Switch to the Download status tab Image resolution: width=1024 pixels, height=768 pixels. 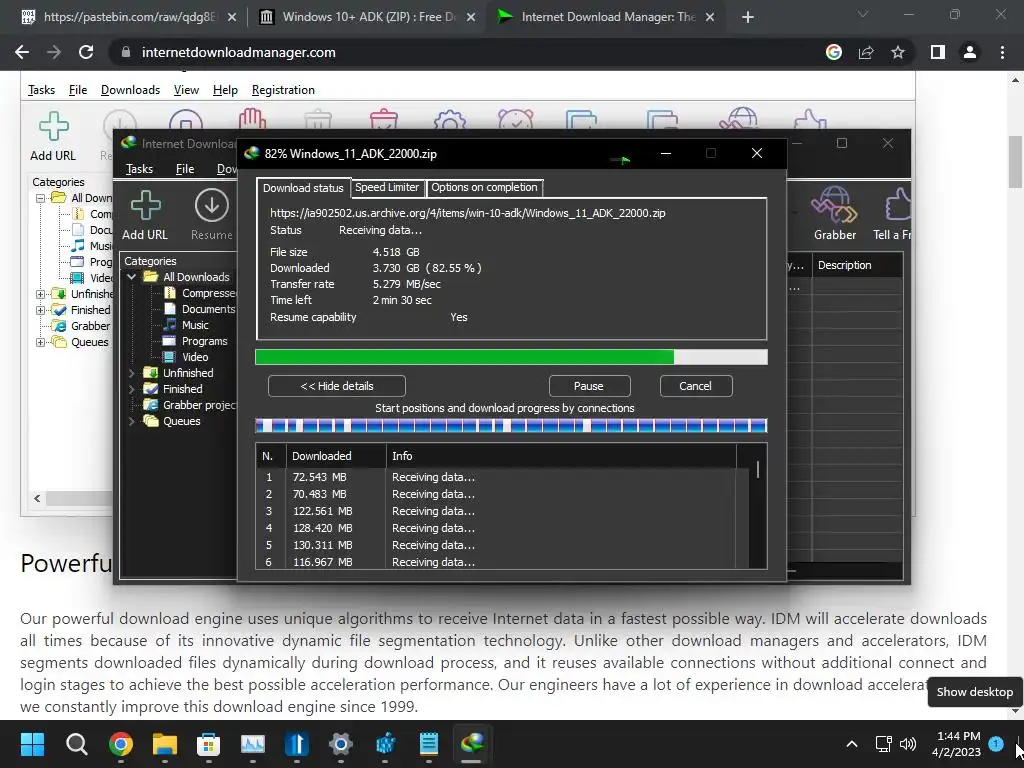pyautogui.click(x=303, y=188)
